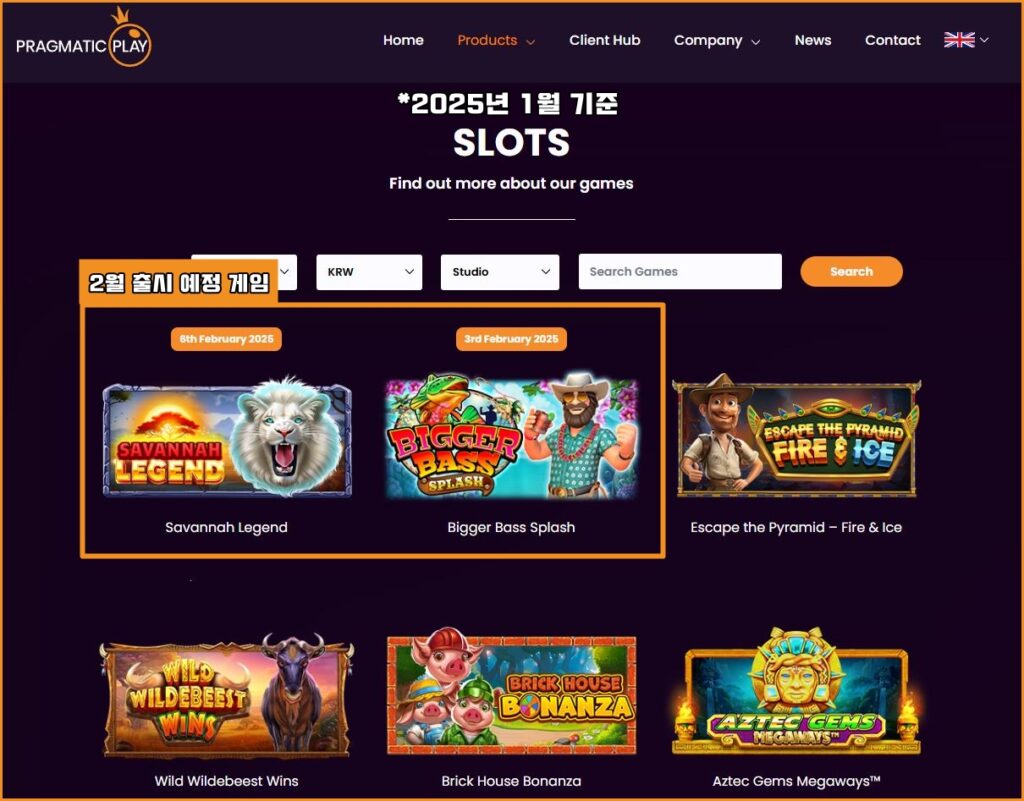Open the News page

point(812,40)
